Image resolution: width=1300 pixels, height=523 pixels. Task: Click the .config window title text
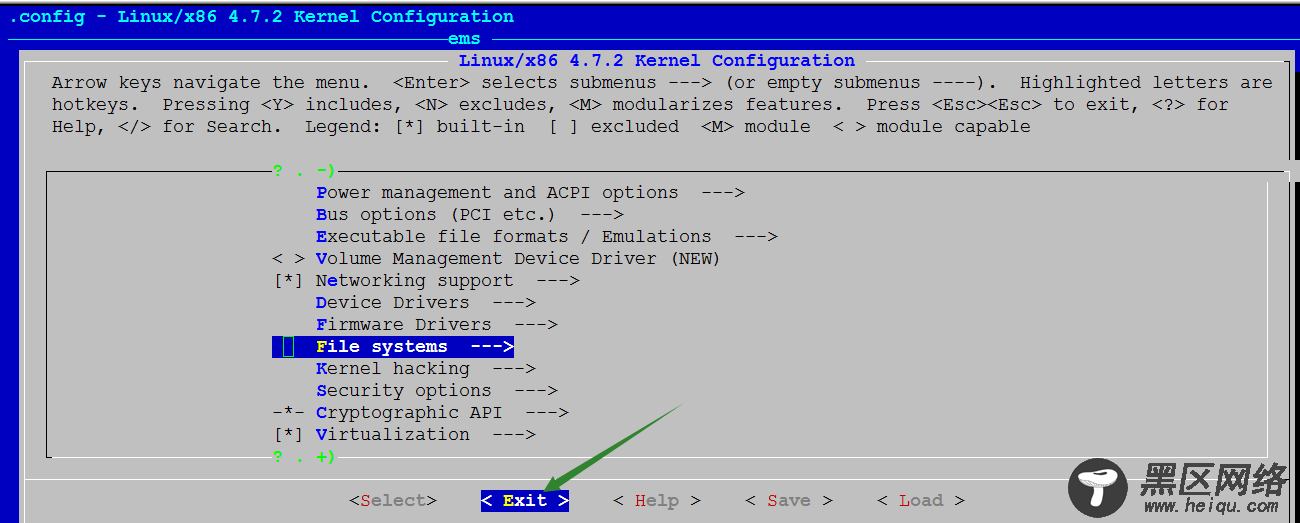[261, 17]
